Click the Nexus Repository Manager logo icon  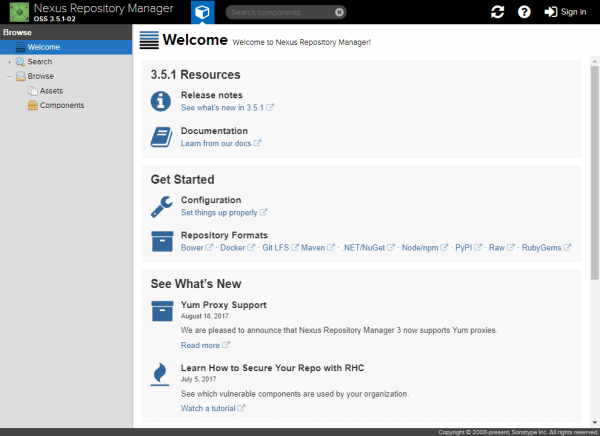pos(19,12)
